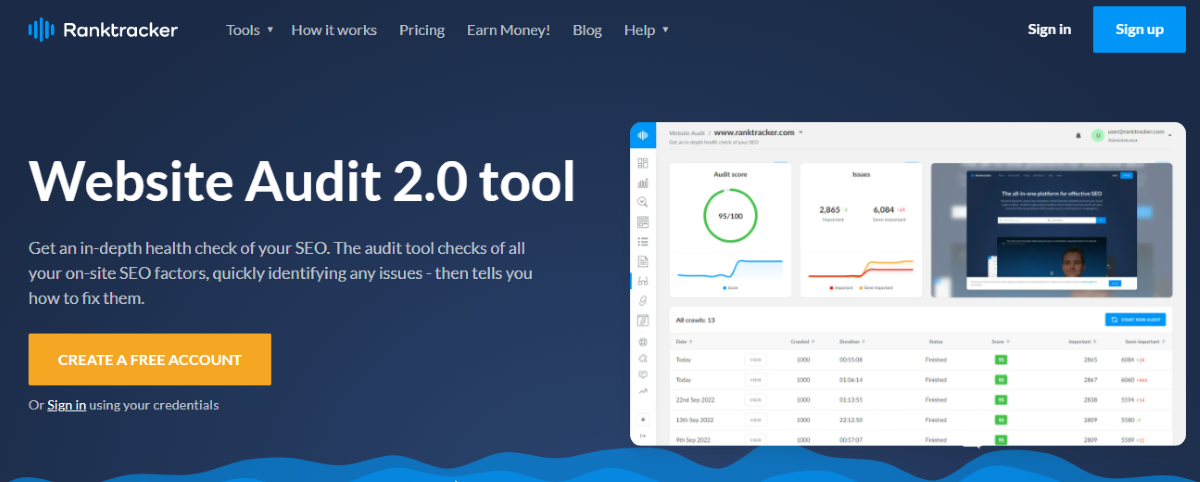Go to How it works page
Image resolution: width=1200 pixels, height=482 pixels.
tap(334, 30)
